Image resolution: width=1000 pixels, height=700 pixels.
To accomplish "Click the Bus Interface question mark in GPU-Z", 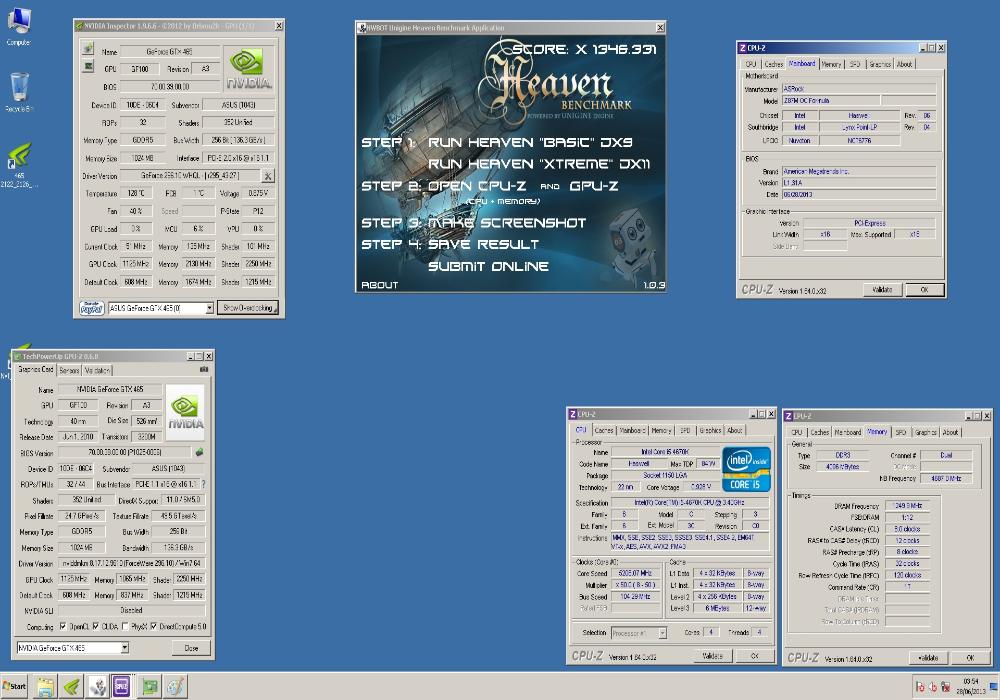I will [203, 485].
